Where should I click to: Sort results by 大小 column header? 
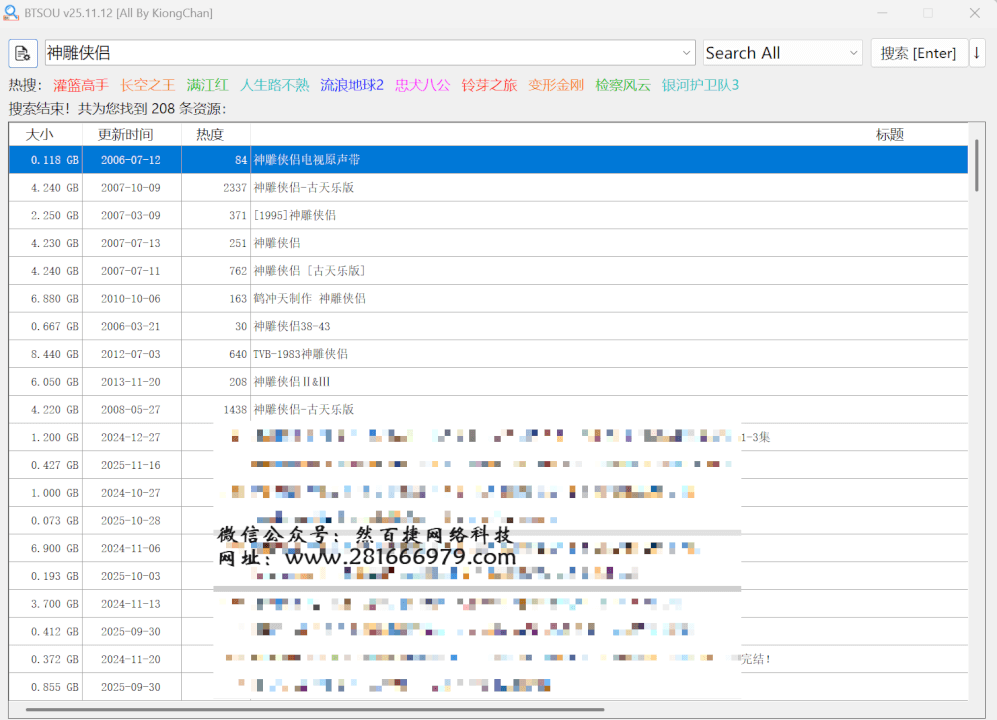40,134
